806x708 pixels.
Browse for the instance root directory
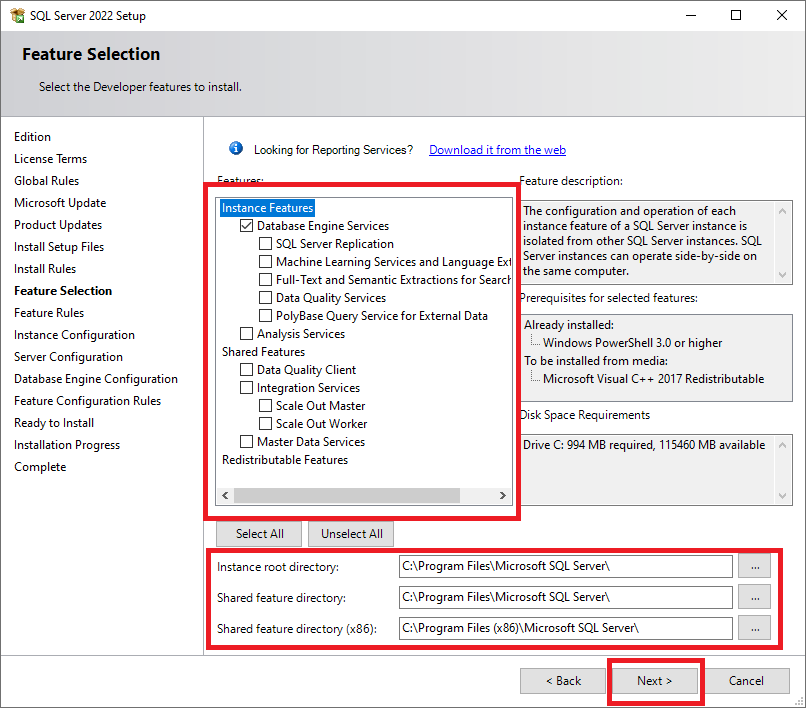tap(754, 566)
